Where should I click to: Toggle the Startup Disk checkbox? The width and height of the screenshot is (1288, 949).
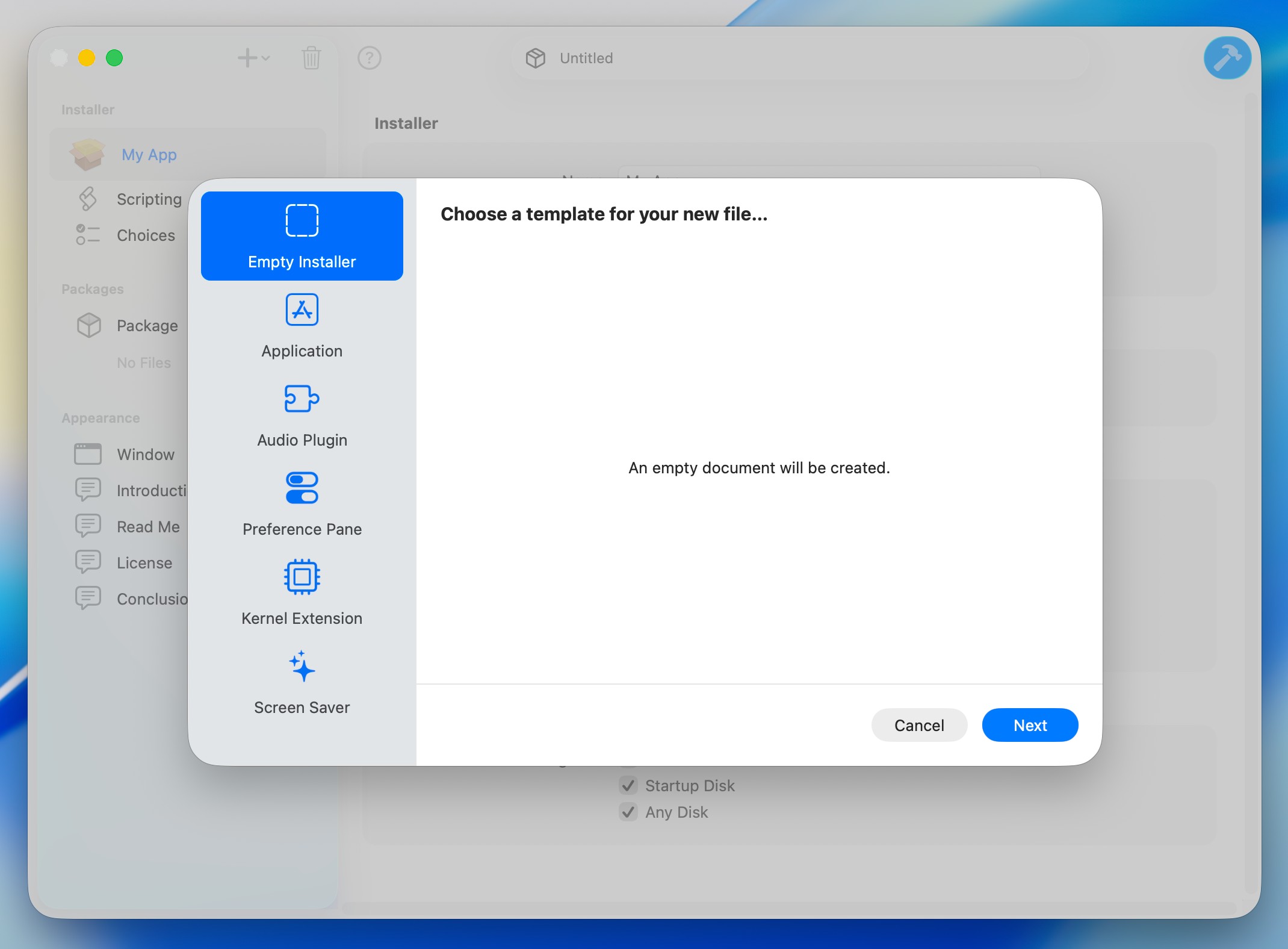pyautogui.click(x=628, y=786)
